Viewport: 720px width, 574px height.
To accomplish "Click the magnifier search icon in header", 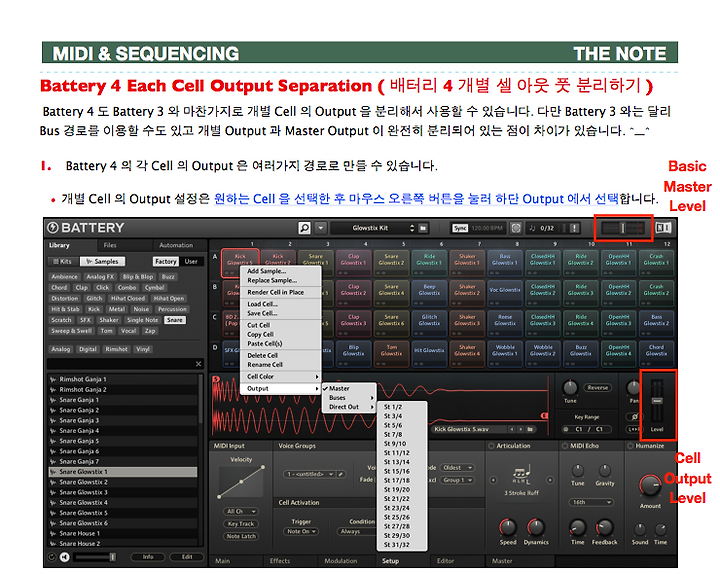I will point(304,228).
